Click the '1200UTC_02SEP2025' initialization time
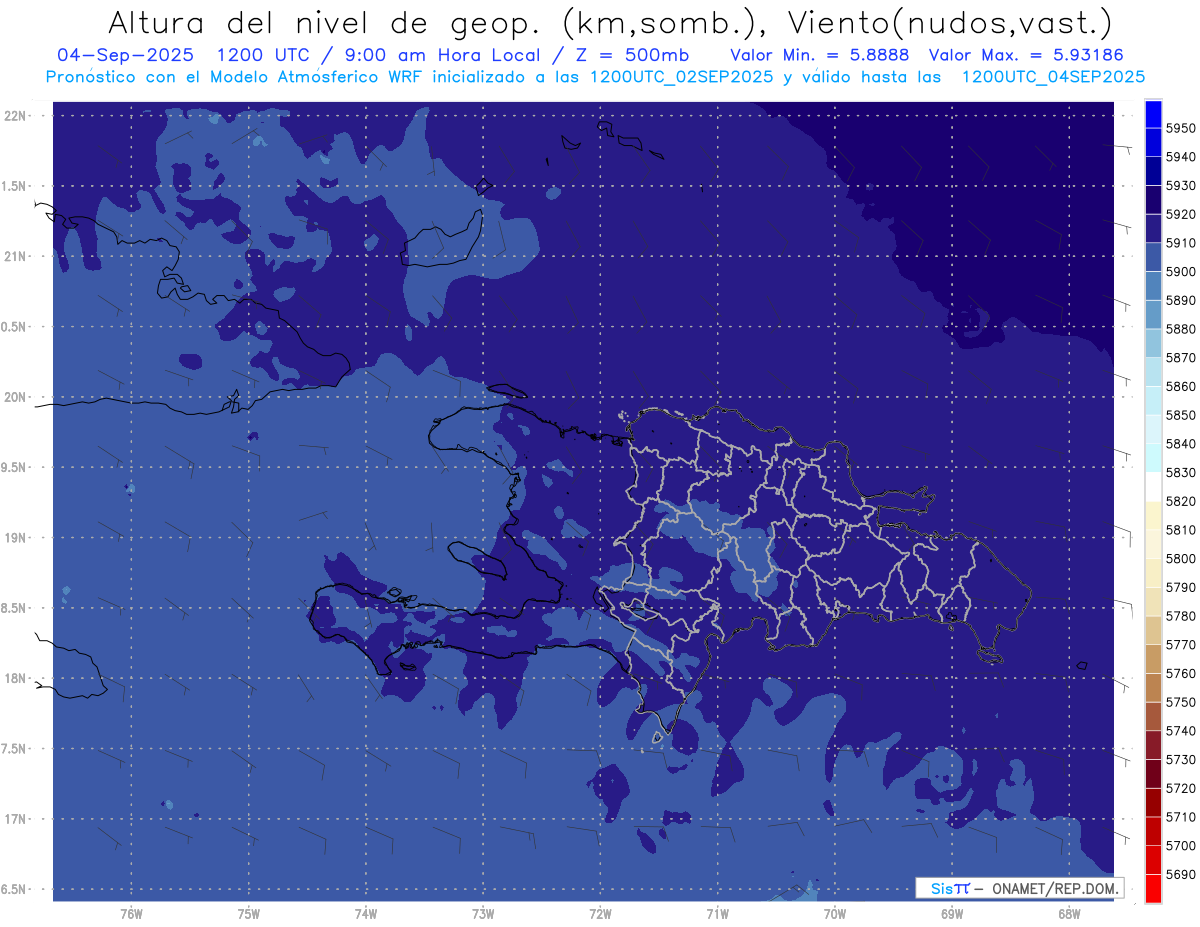This screenshot has height=927, width=1200. pyautogui.click(x=682, y=76)
